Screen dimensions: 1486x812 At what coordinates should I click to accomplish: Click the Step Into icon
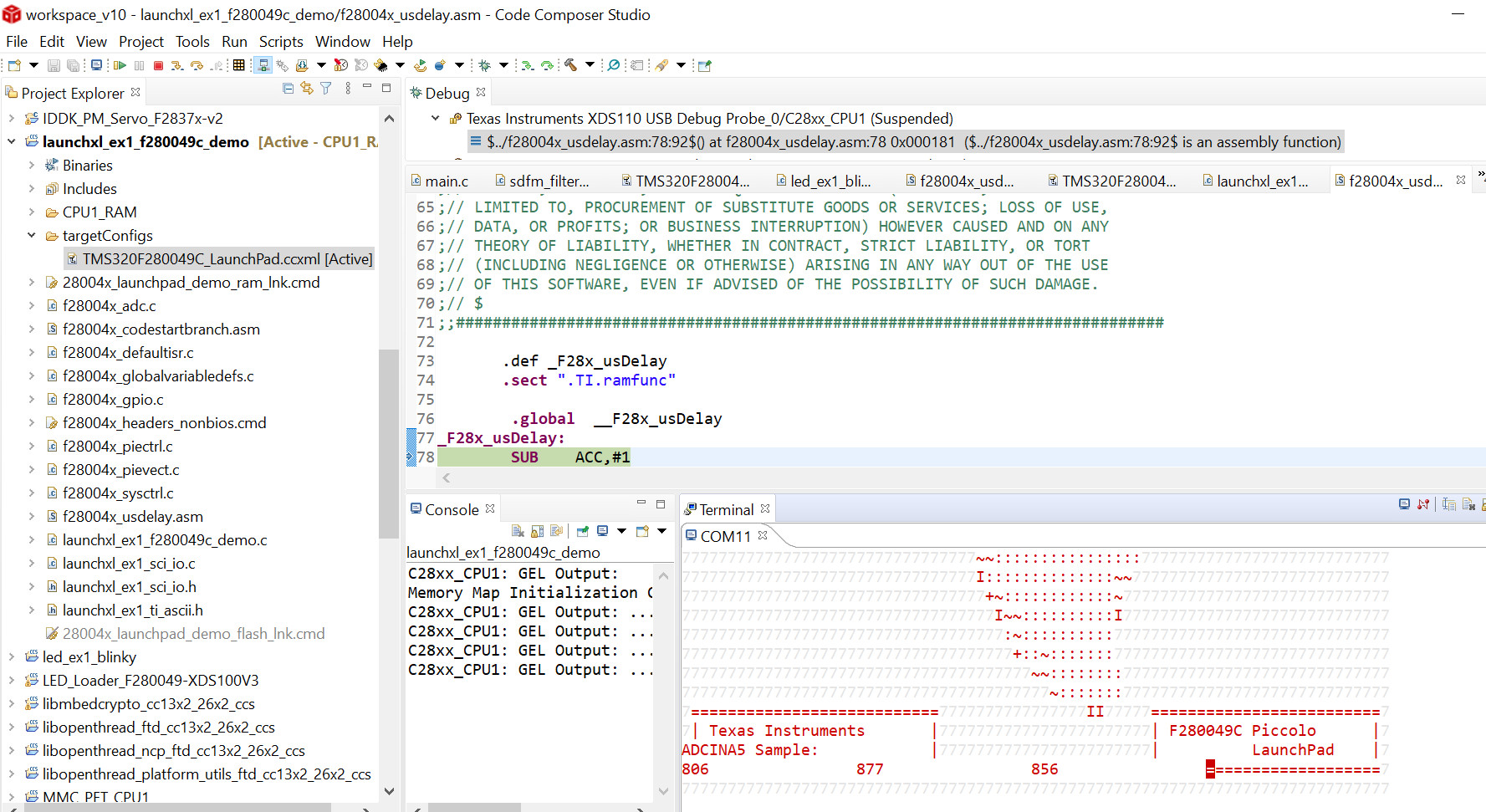pyautogui.click(x=177, y=65)
